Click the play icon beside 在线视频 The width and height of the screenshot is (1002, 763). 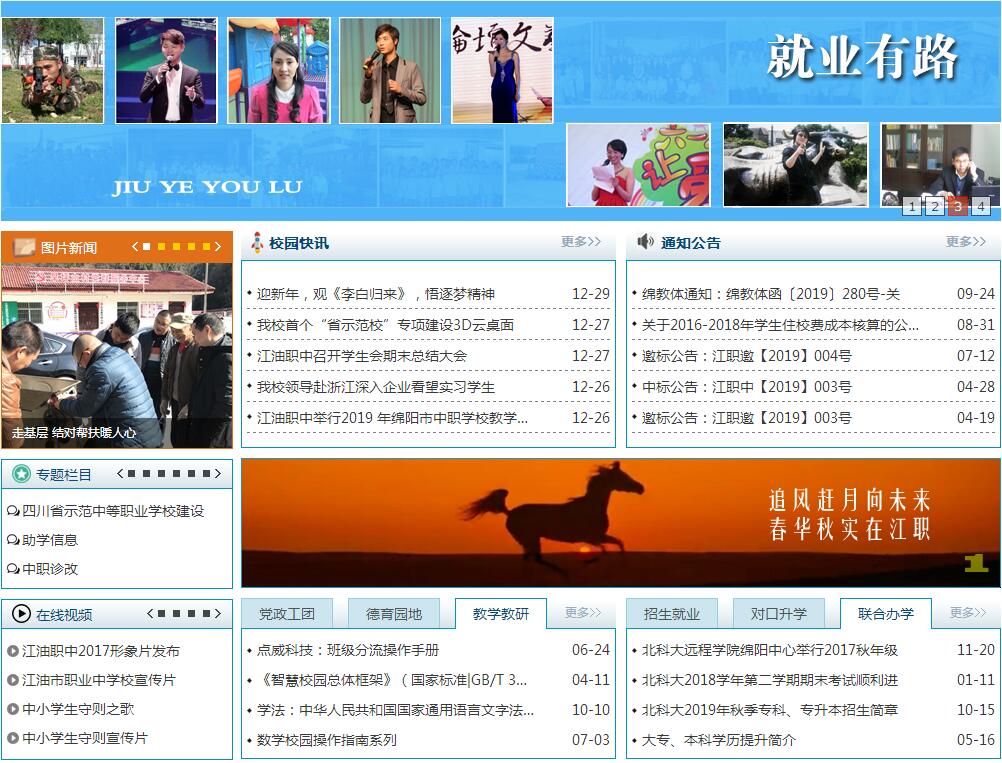pyautogui.click(x=20, y=614)
